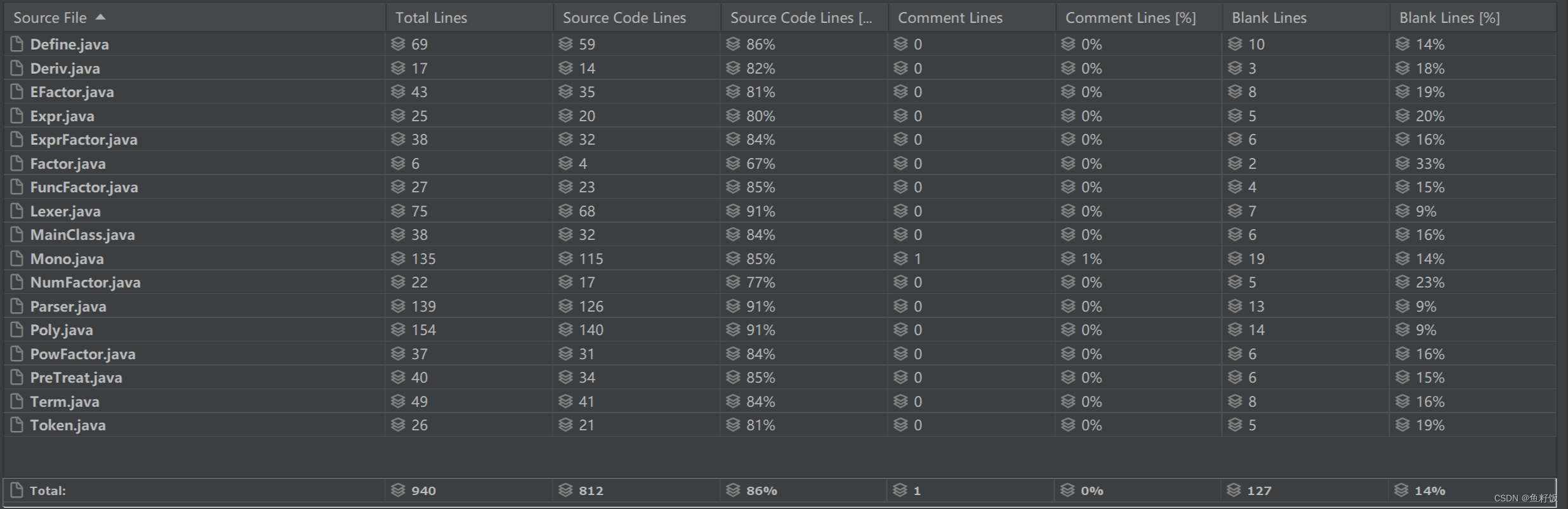Image resolution: width=1568 pixels, height=509 pixels.
Task: Click NumFactor.java blank percentage 23%
Action: 1430,282
